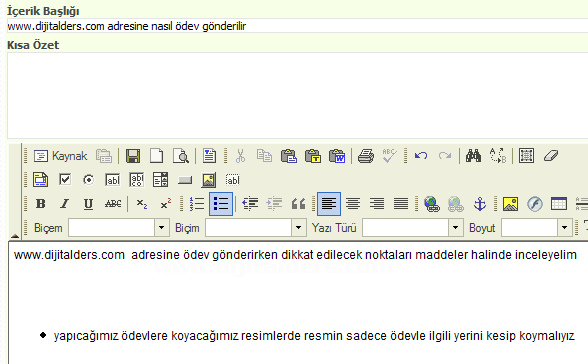The height and width of the screenshot is (364, 588).
Task: Click the Templates icon next to Kaynak
Action: point(104,156)
